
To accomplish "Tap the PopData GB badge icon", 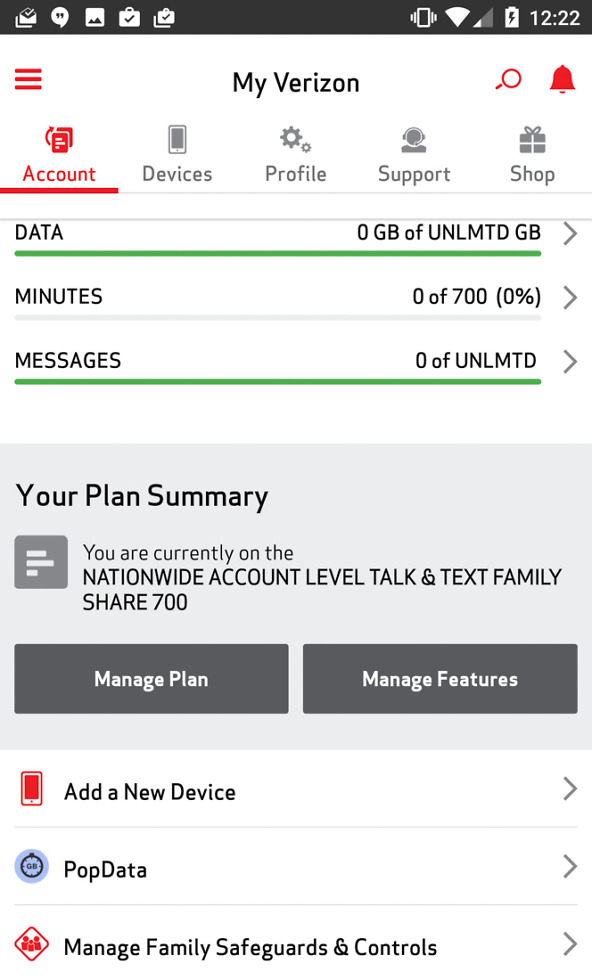I will pos(31,868).
